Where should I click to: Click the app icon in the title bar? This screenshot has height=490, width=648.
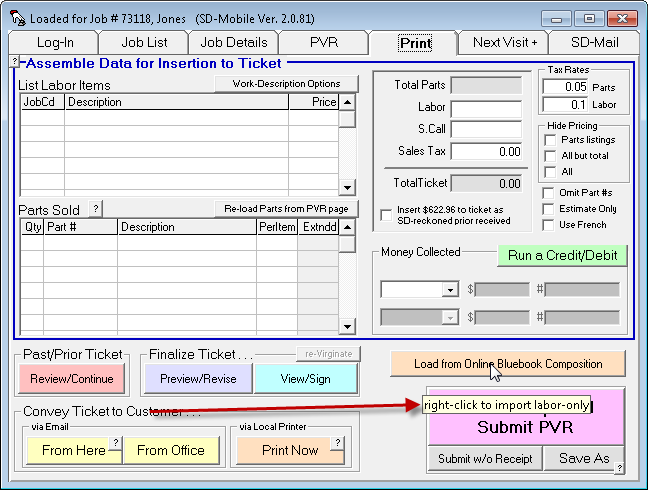(17, 18)
